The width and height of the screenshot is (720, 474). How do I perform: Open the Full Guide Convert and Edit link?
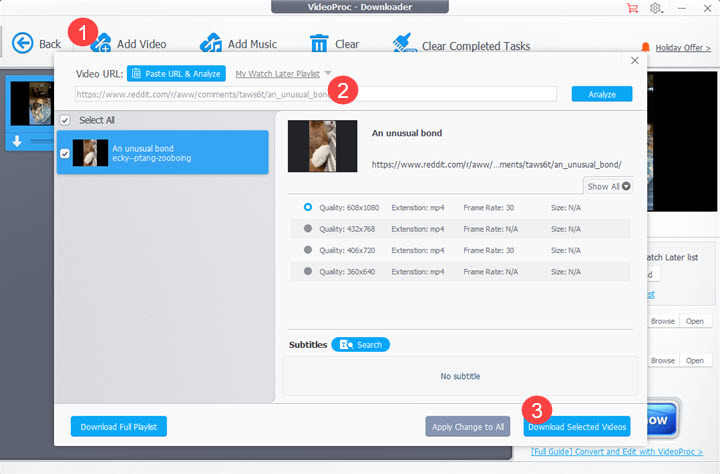[617, 451]
